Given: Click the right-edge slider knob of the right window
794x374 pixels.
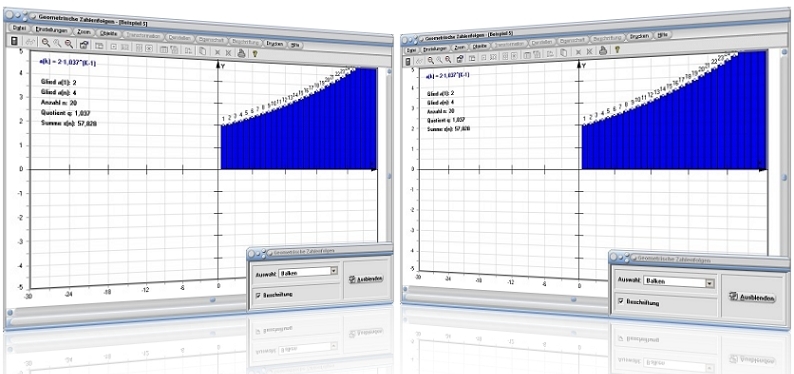Looking at the screenshot, I should (x=784, y=178).
